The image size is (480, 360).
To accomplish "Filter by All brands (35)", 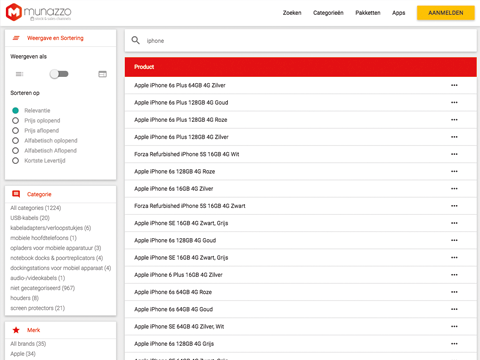I will coord(28,343).
